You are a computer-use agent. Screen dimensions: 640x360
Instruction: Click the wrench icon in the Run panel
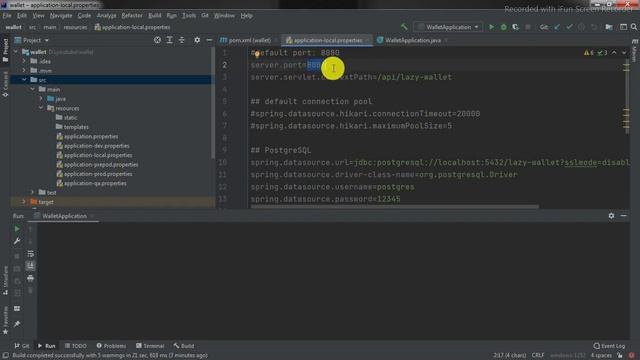pyautogui.click(x=17, y=241)
